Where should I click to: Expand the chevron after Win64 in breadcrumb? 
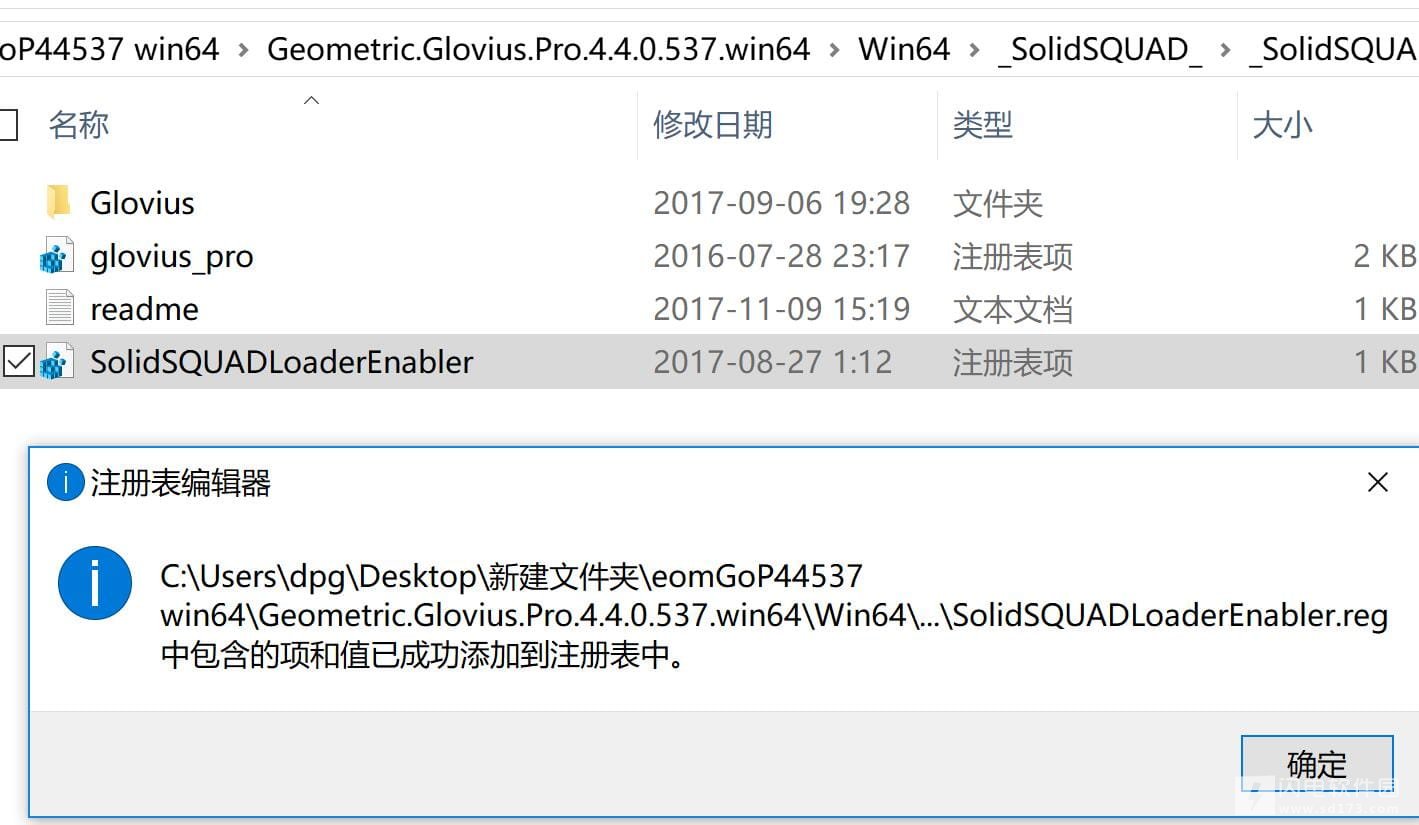[974, 49]
